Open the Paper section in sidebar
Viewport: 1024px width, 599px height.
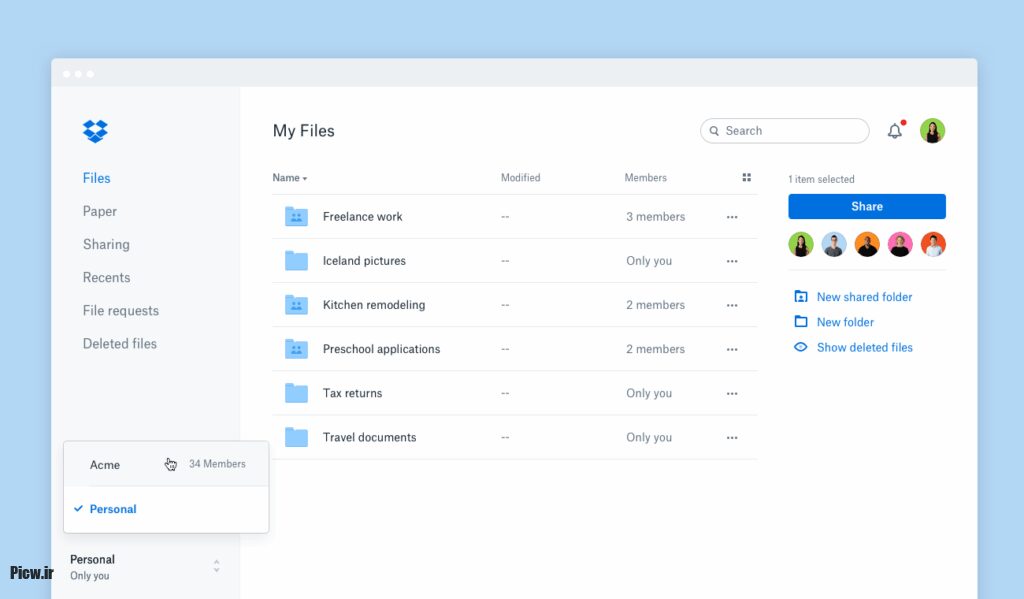100,211
